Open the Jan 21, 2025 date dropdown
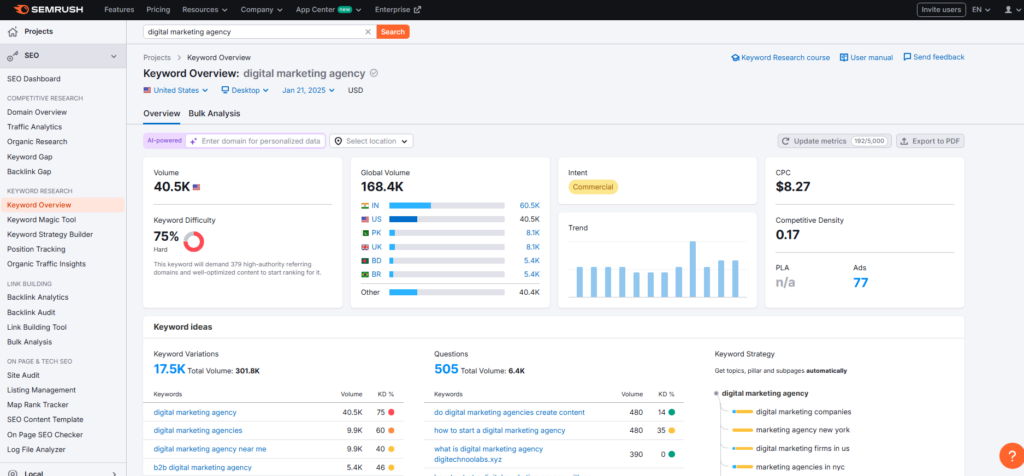The image size is (1024, 476). coord(310,91)
